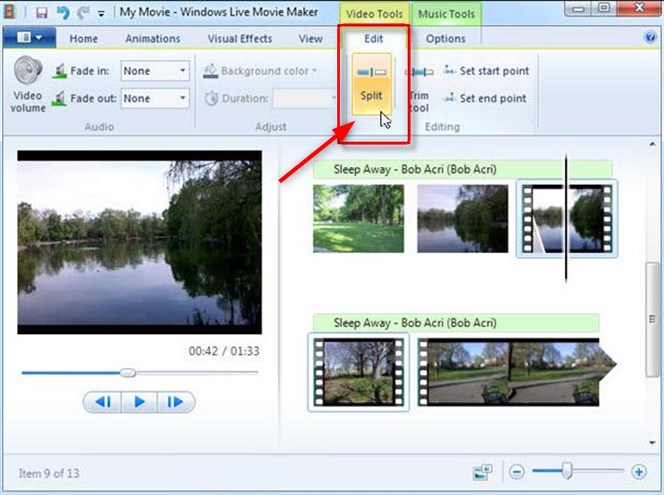Viewport: 664px width, 495px height.
Task: Open the Visual Effects tab
Action: (240, 39)
